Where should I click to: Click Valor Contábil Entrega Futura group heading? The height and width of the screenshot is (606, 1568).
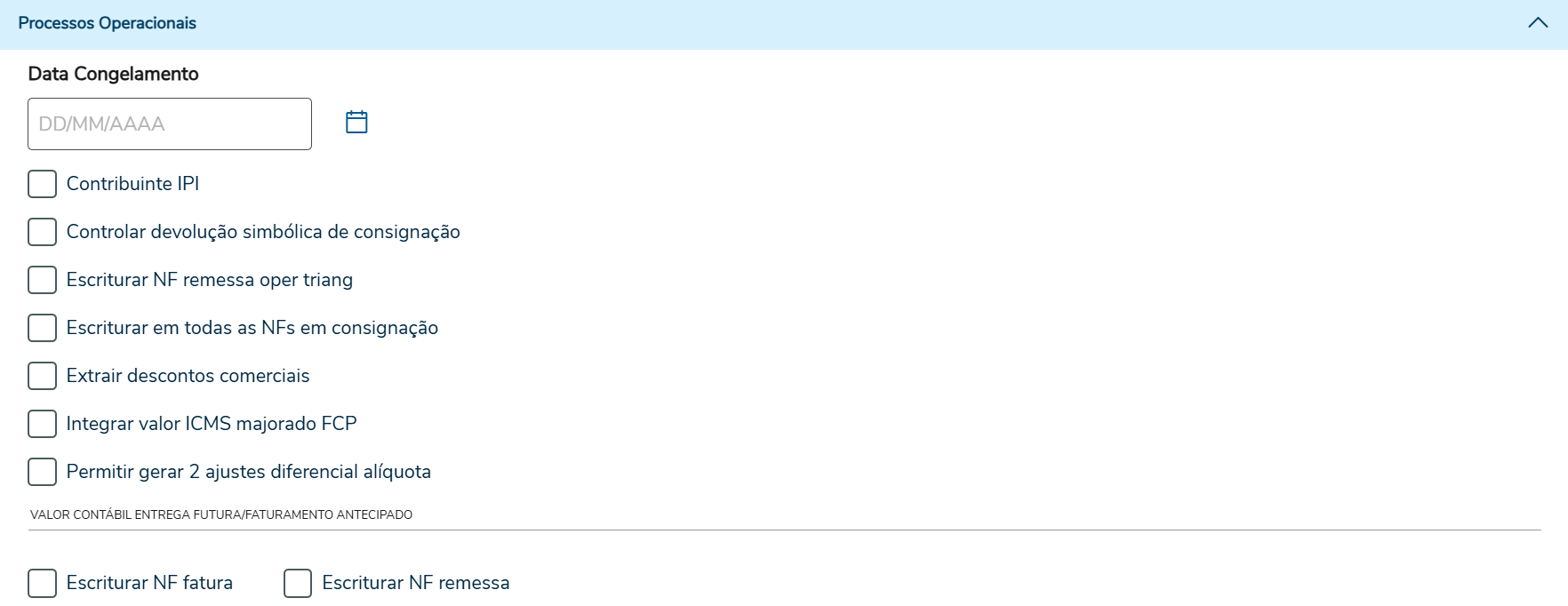coord(221,514)
